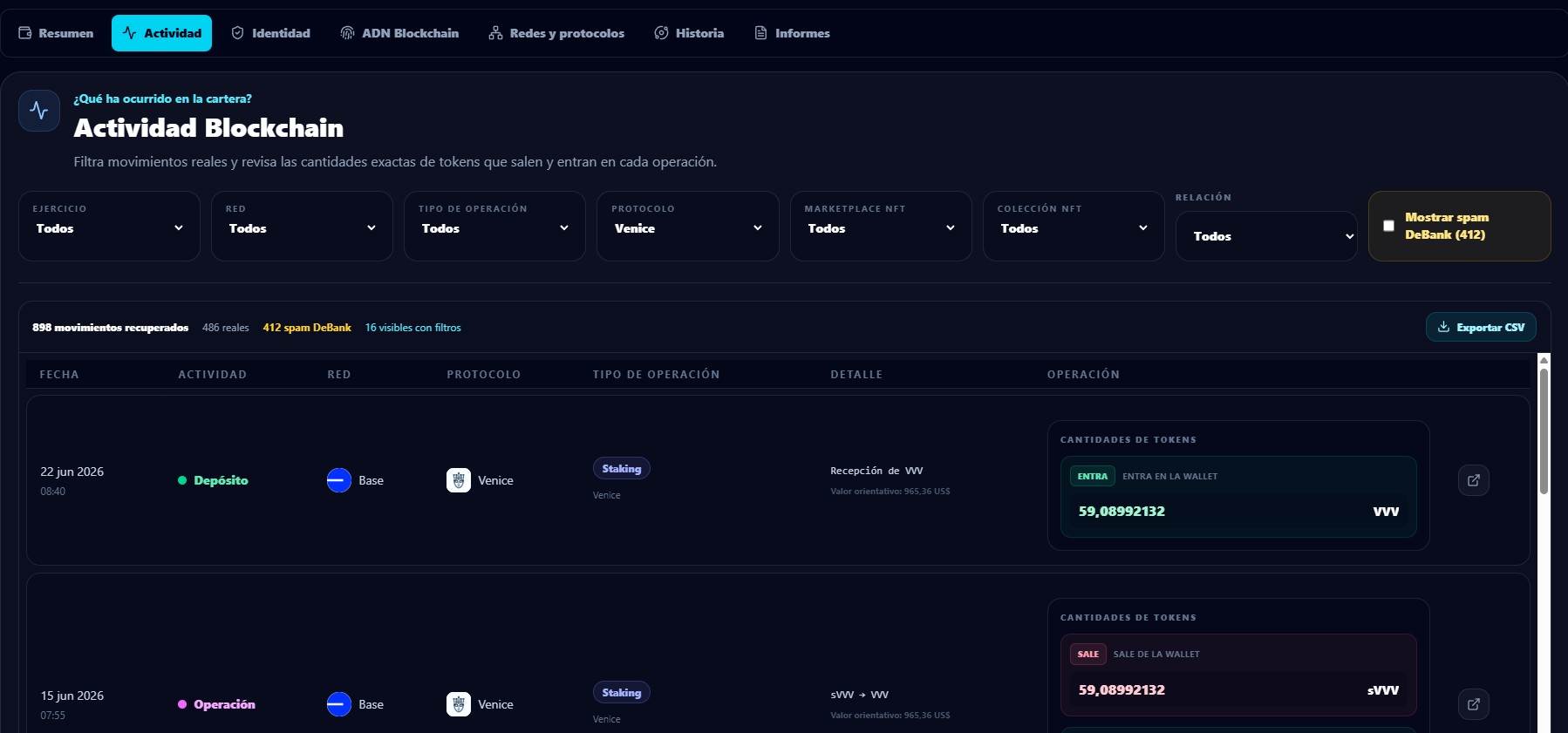Click the Staking badge in the Operación row
This screenshot has height=733, width=1568.
(621, 693)
